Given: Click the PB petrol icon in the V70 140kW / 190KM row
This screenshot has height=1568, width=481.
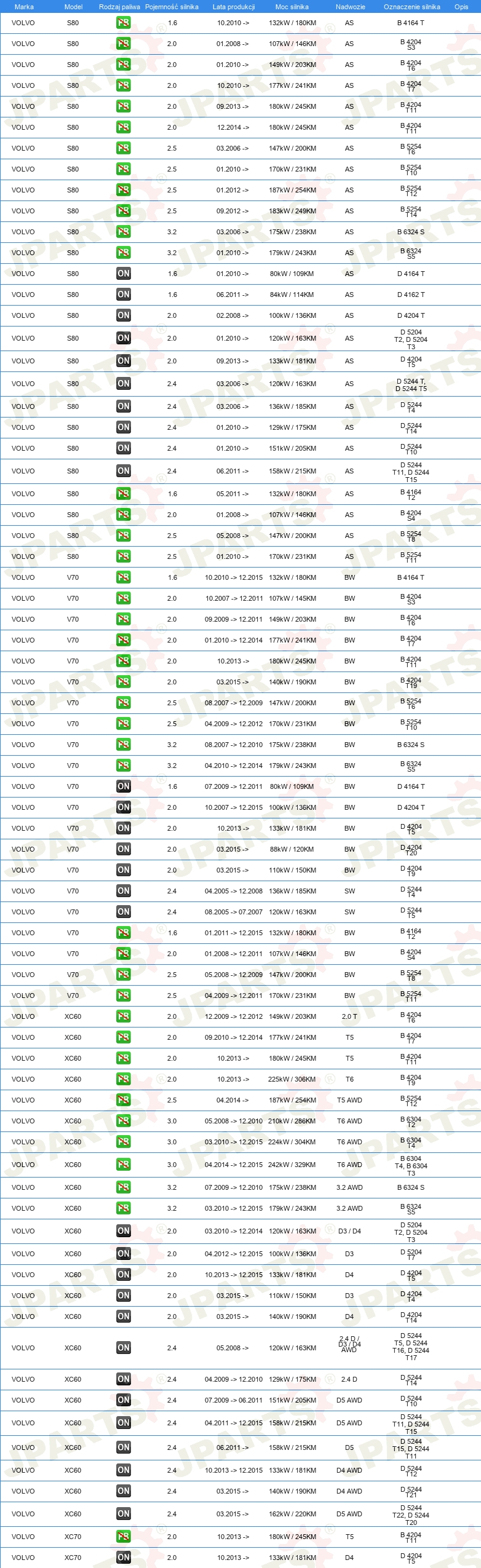Looking at the screenshot, I should point(124,682).
